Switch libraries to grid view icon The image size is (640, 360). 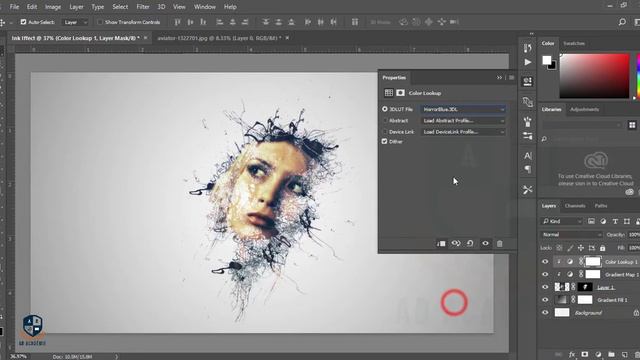(x=632, y=125)
